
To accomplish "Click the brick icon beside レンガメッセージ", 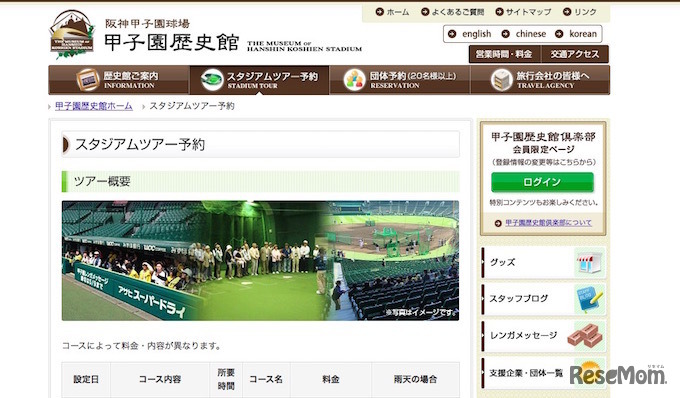I will (x=585, y=336).
